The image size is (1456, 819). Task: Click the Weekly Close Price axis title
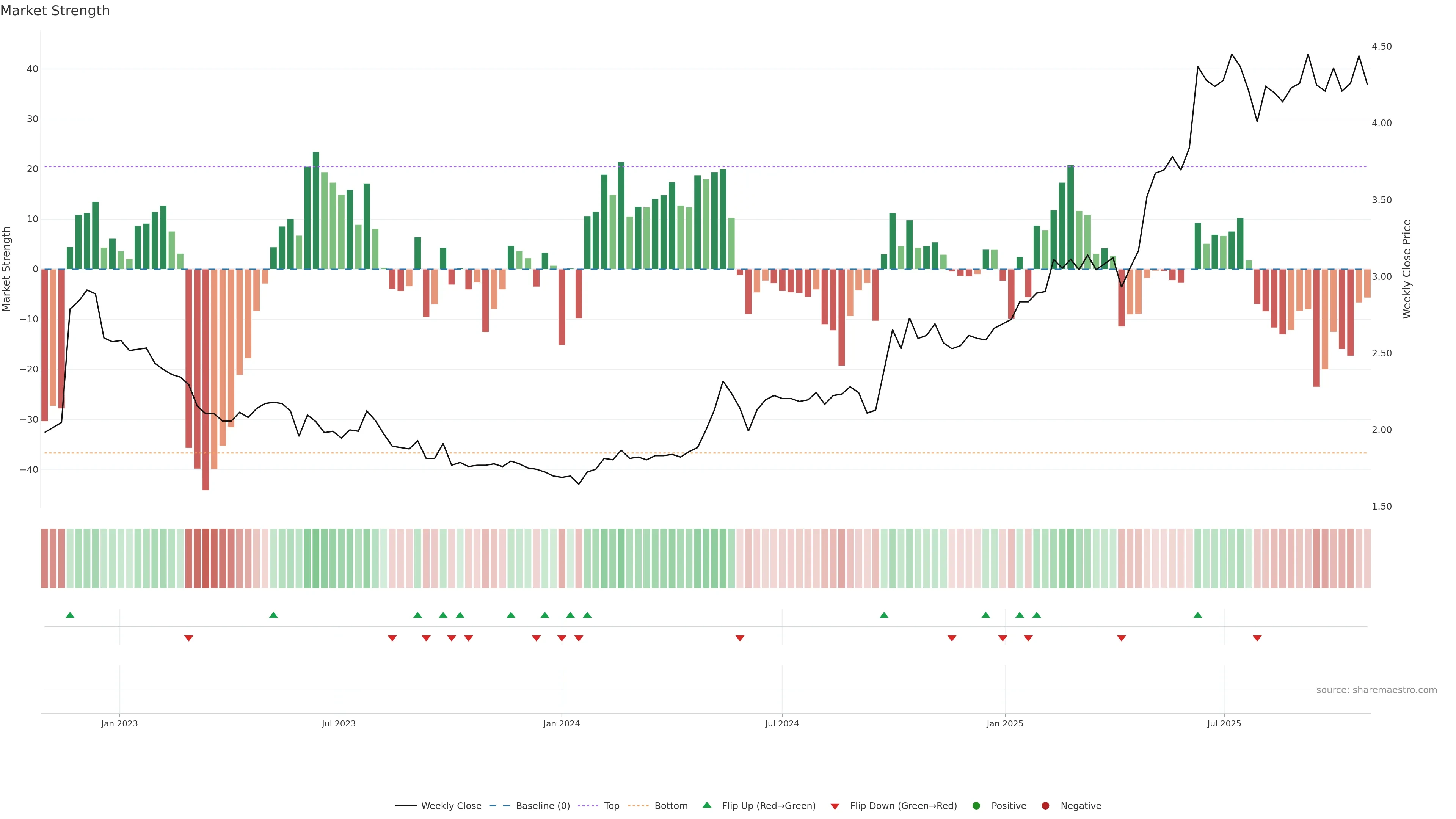(x=1407, y=269)
